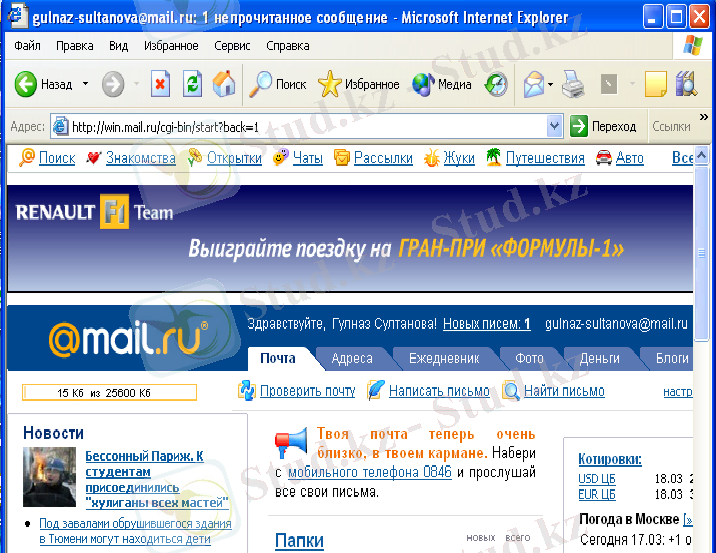This screenshot has width=716, height=553.
Task: Click the Проверить почту arrows icon
Action: point(247,391)
